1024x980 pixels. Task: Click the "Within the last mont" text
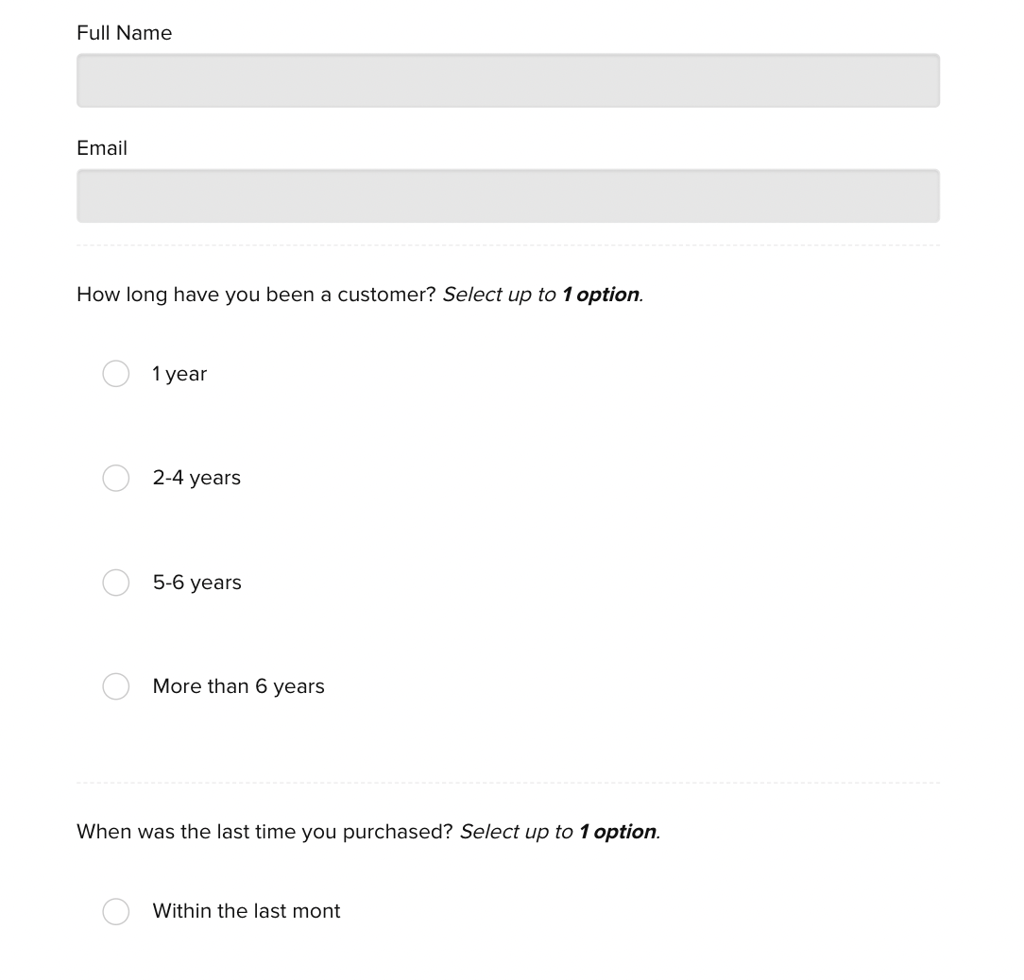(247, 911)
